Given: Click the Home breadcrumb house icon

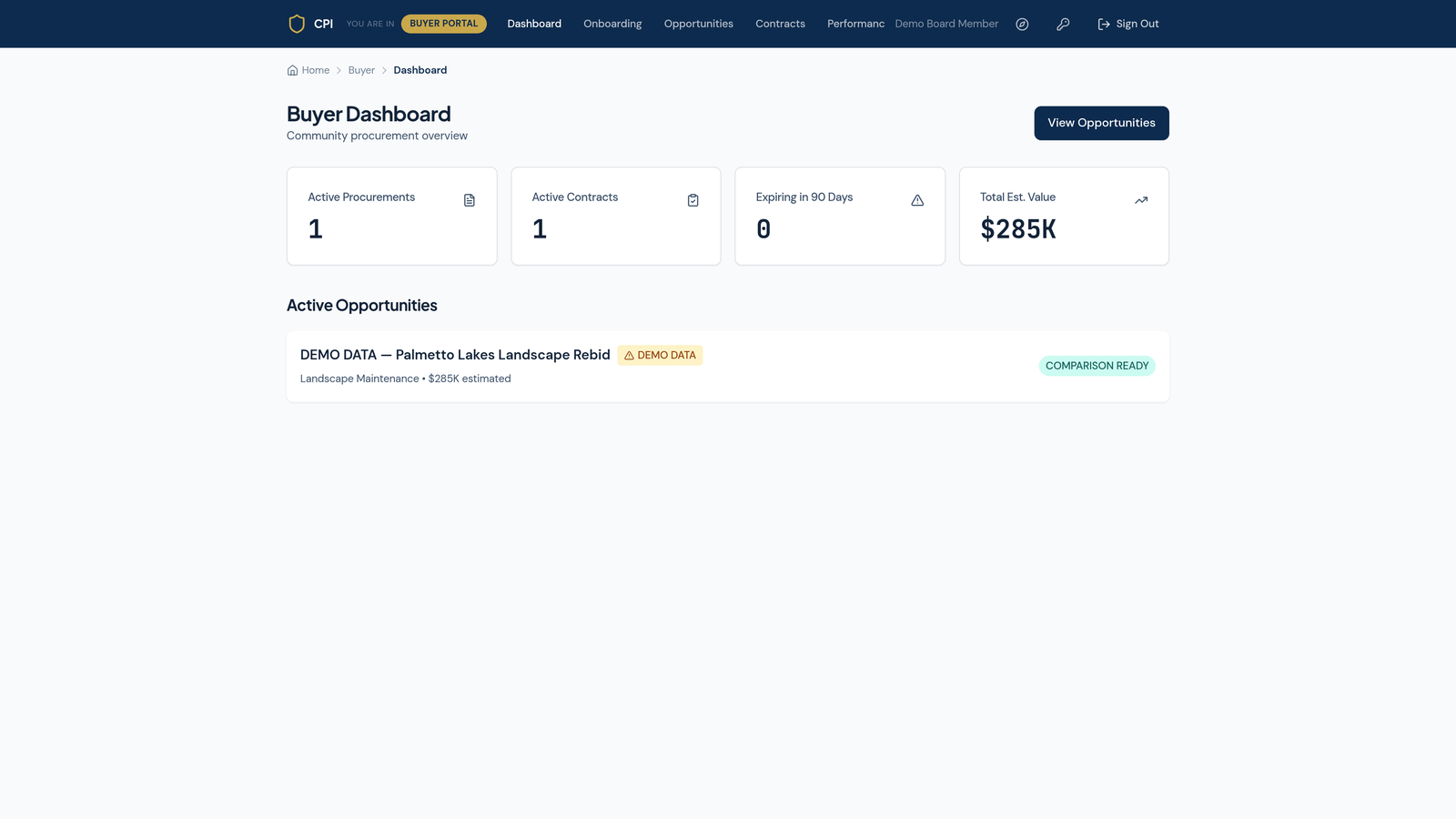Looking at the screenshot, I should pyautogui.click(x=292, y=70).
